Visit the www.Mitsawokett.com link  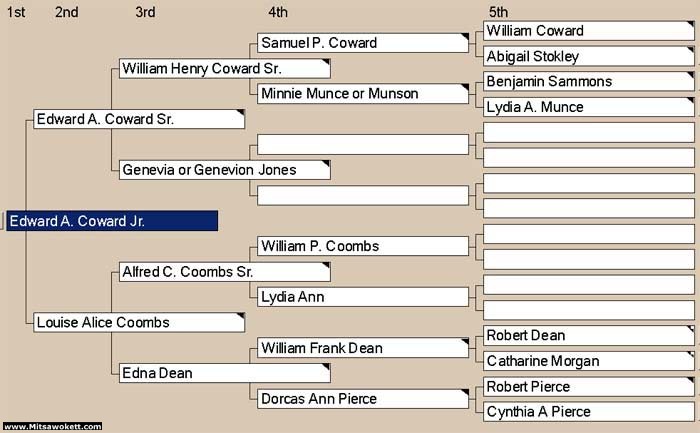click(52, 426)
